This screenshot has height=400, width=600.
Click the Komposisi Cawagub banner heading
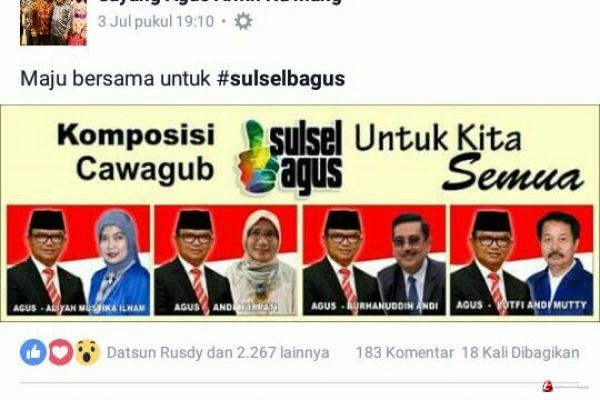pyautogui.click(x=136, y=152)
